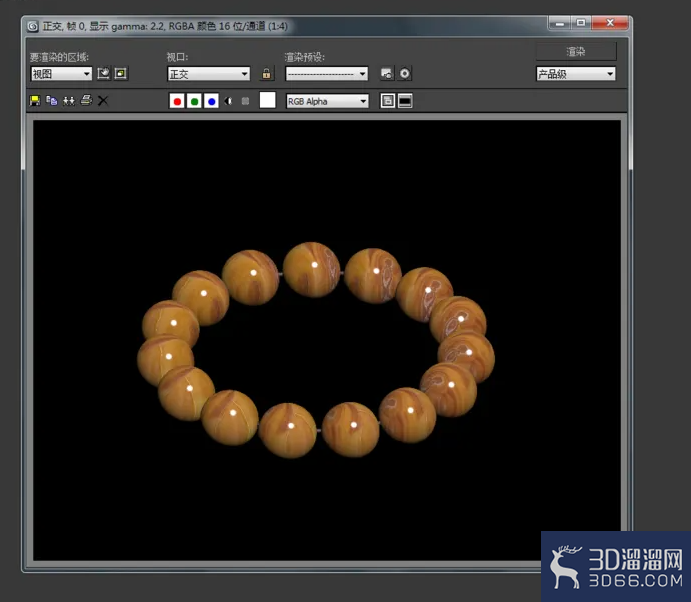Image resolution: width=691 pixels, height=602 pixels.
Task: Click the window title bar app icon
Action: coord(33,26)
